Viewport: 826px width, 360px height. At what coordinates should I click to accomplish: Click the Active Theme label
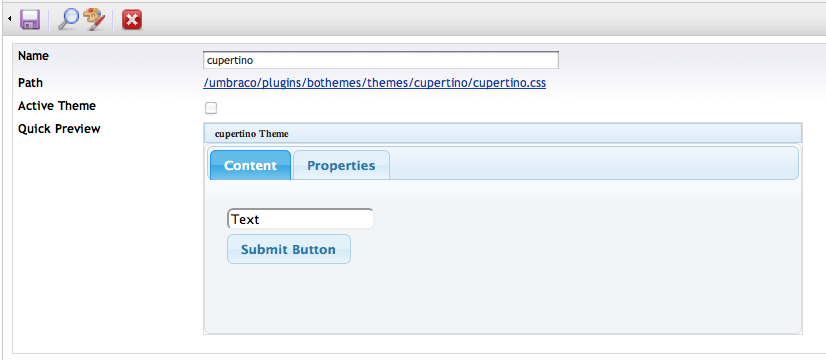[57, 106]
